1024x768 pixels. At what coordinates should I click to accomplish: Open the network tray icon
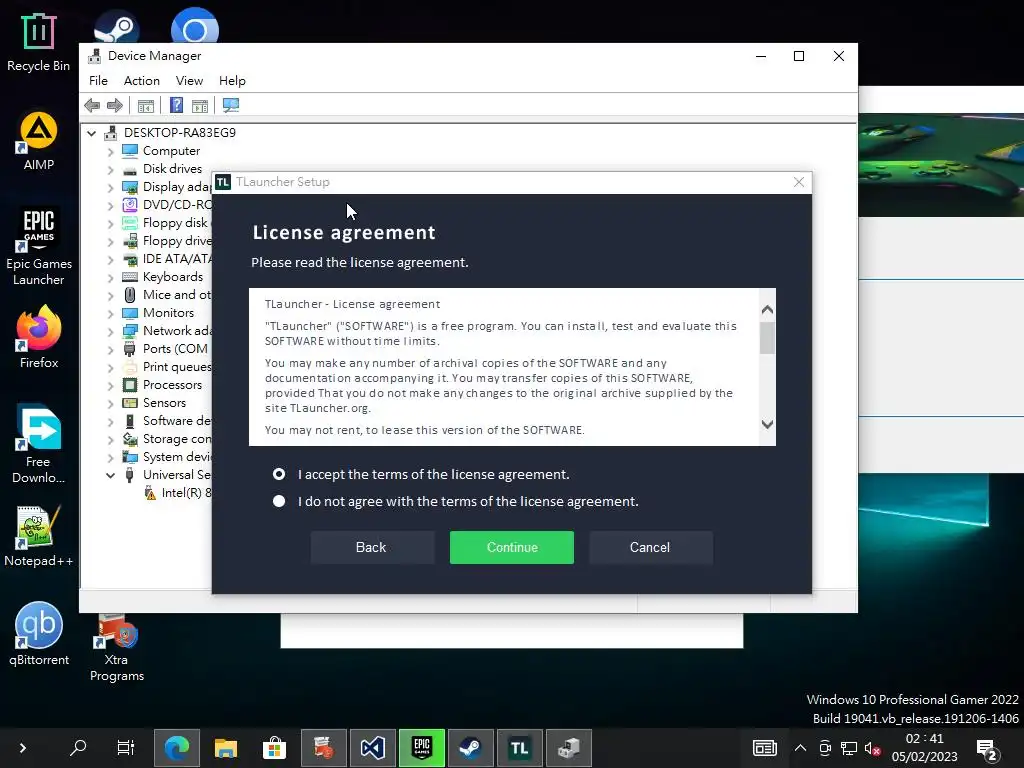[x=849, y=748]
